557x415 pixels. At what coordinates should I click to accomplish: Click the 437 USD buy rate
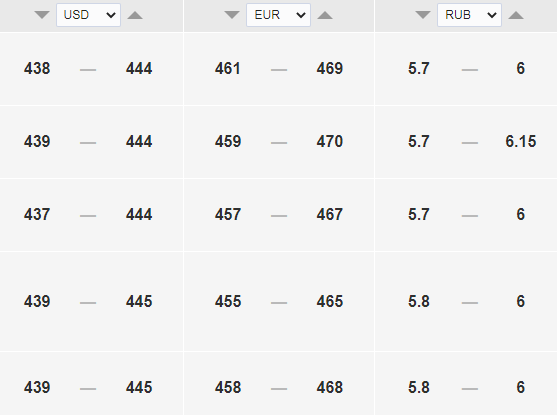coord(37,214)
